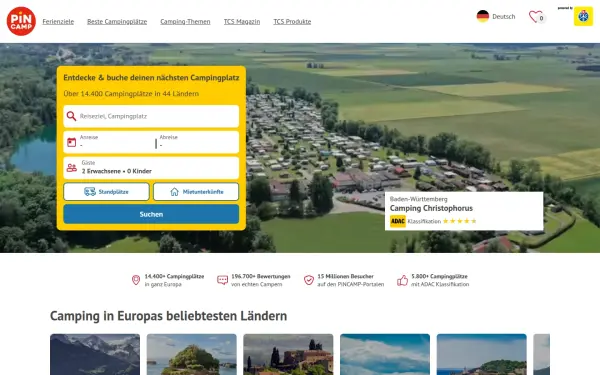Click the heading Entdecke & buche deinen nächsten Campingplatz
Screen dimensions: 600x375
[151, 78]
